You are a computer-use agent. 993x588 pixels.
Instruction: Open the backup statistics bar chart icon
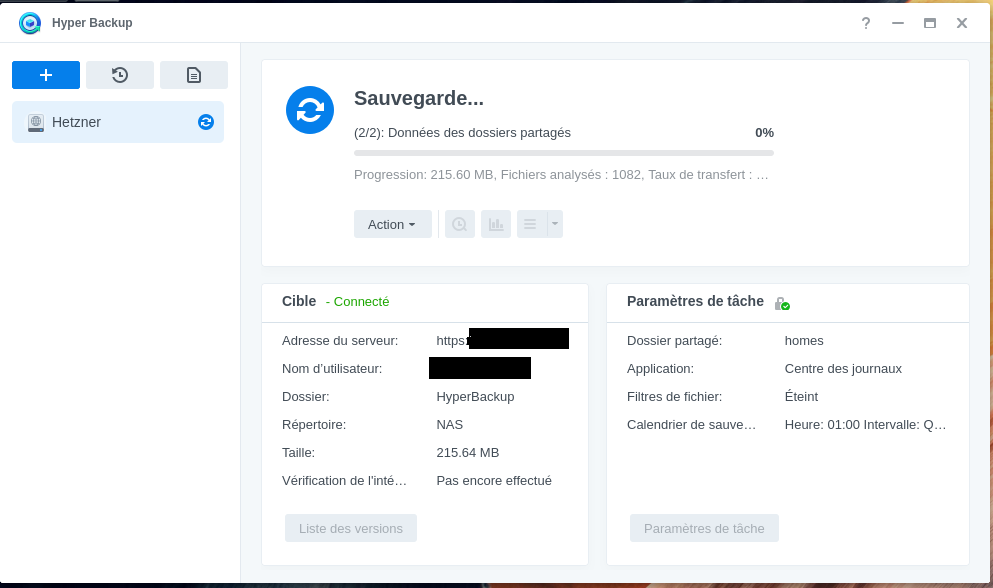(x=496, y=224)
